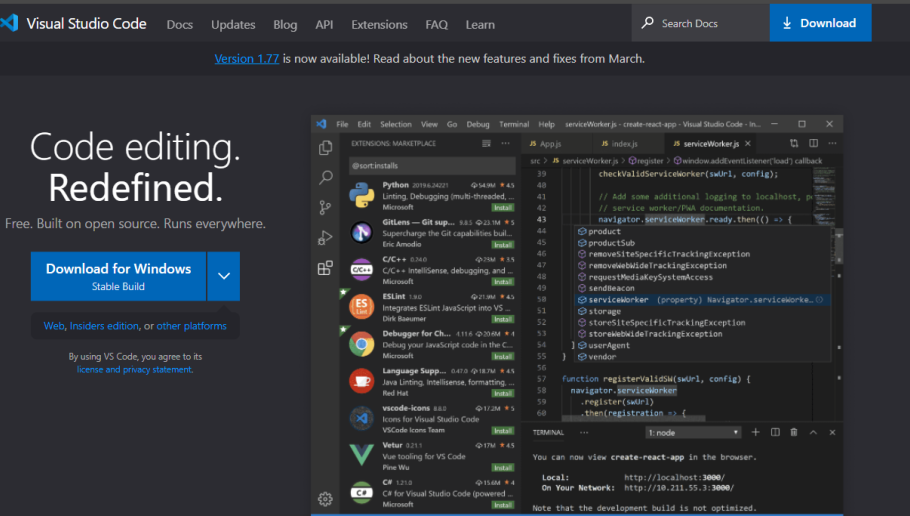Click the register breadcrumb in the editor
The width and height of the screenshot is (910, 516).
646,161
